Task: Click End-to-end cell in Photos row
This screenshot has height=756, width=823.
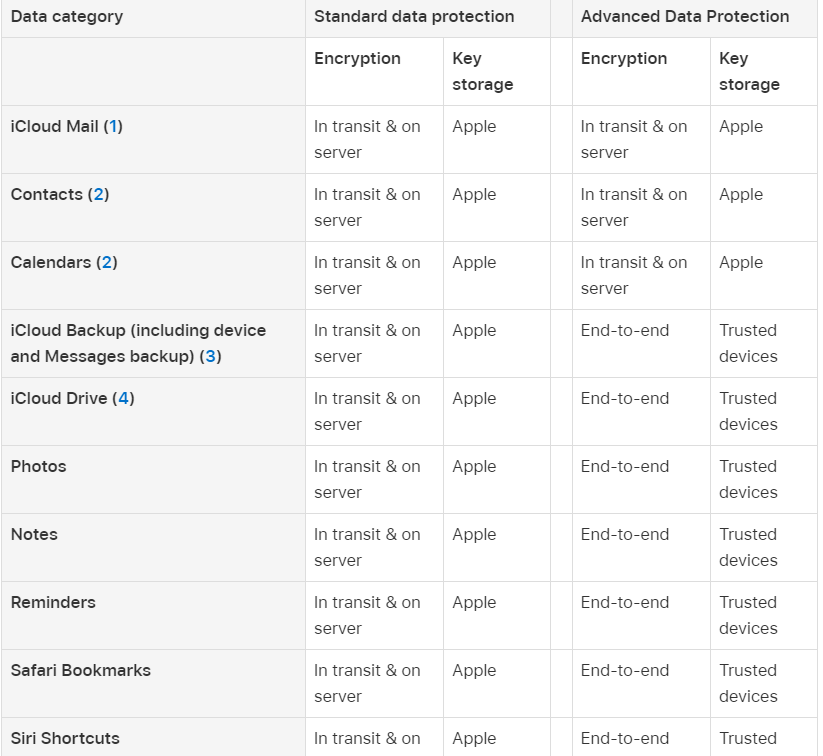Action: click(625, 466)
